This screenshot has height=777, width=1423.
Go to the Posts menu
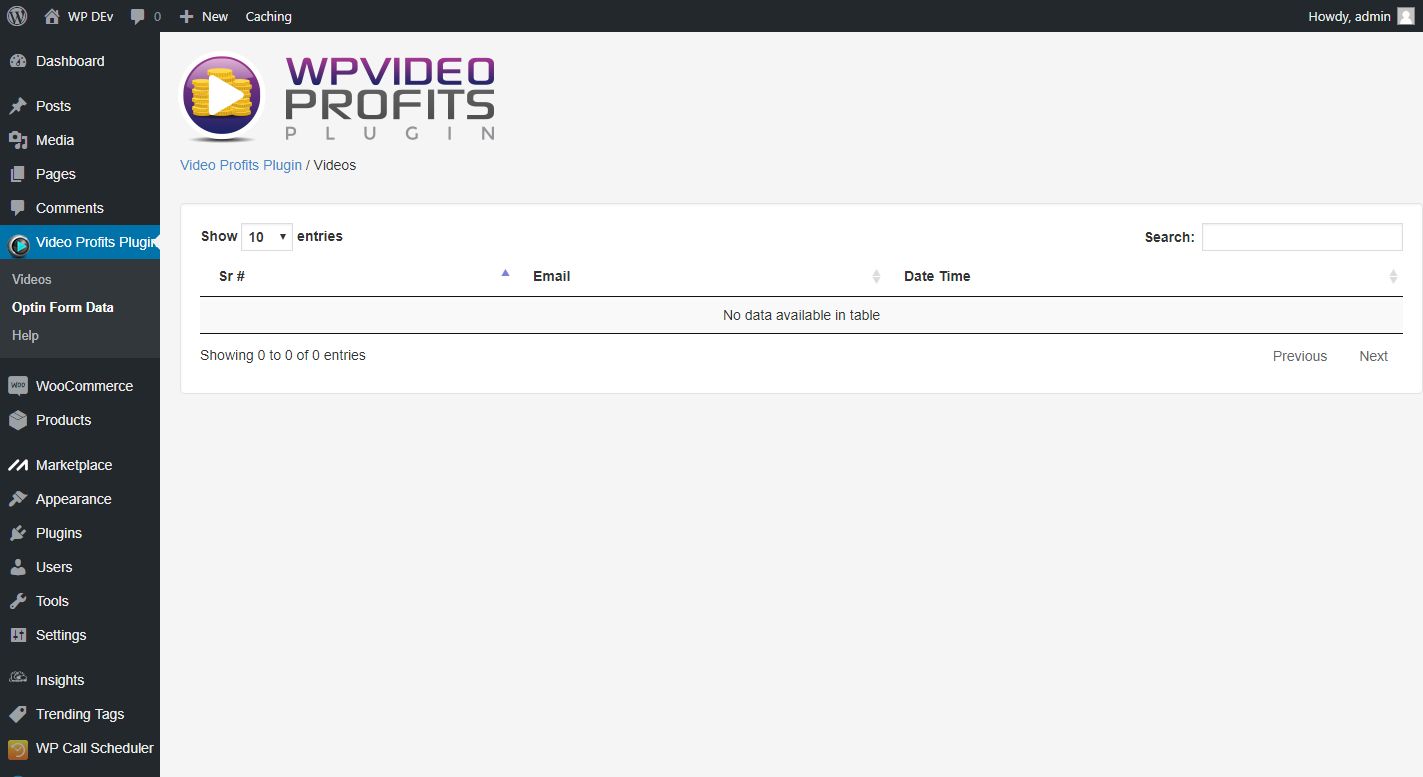53,106
